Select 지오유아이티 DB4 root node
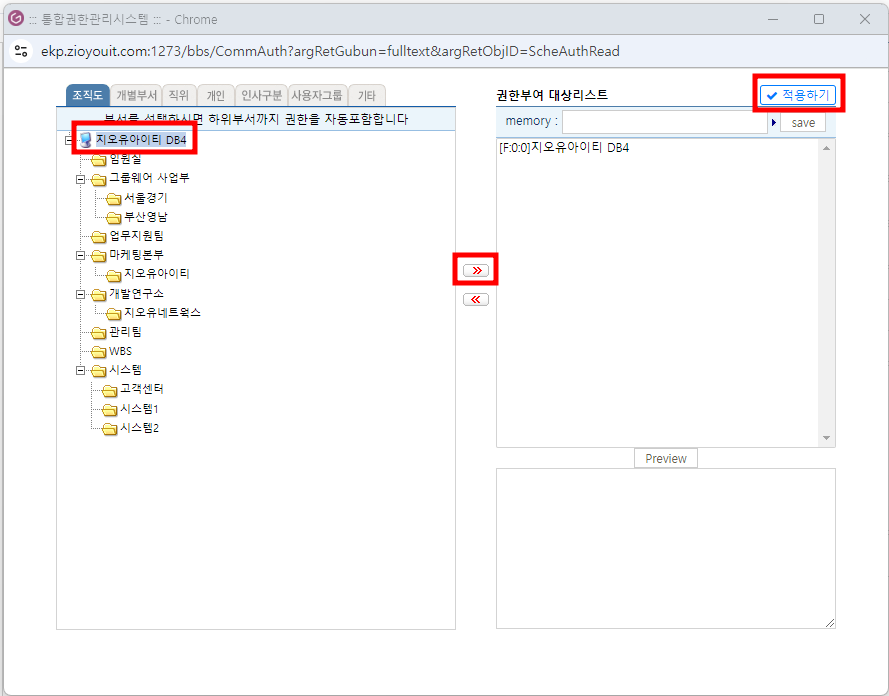The image size is (889, 696). (141, 139)
